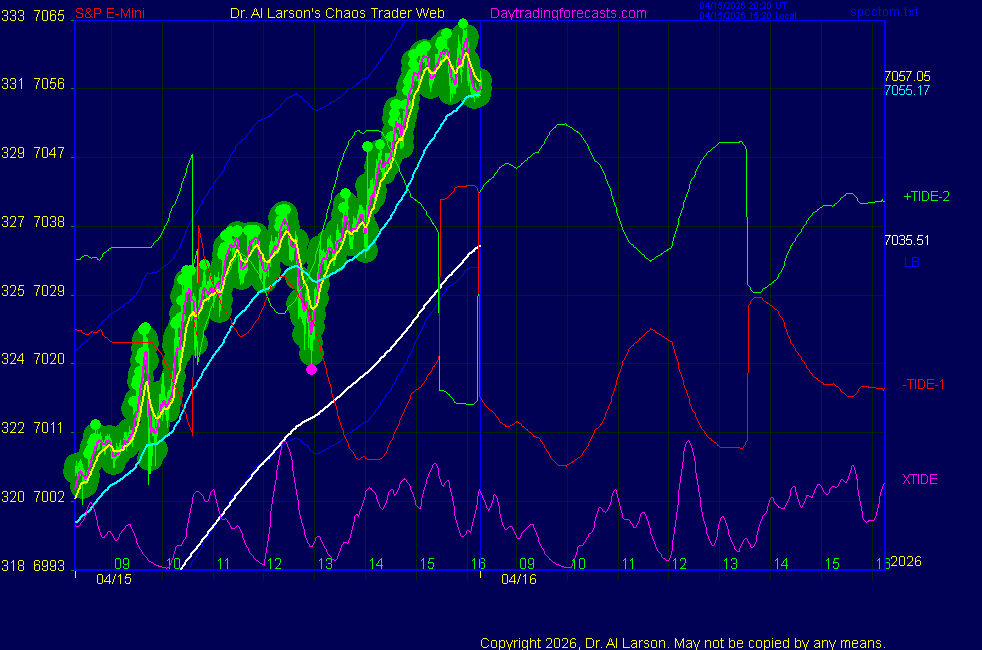Select the -TIDE-1 legend label
Image resolution: width=982 pixels, height=650 pixels.
point(924,384)
